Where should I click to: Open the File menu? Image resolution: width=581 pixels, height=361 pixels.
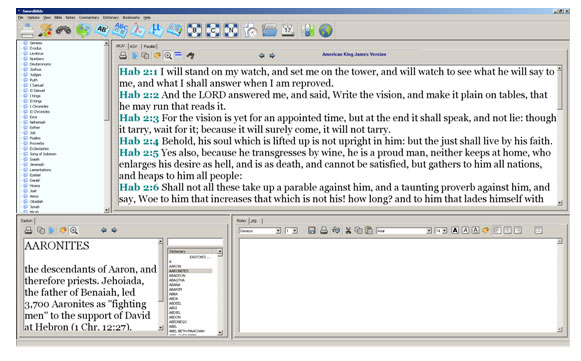[x=20, y=17]
